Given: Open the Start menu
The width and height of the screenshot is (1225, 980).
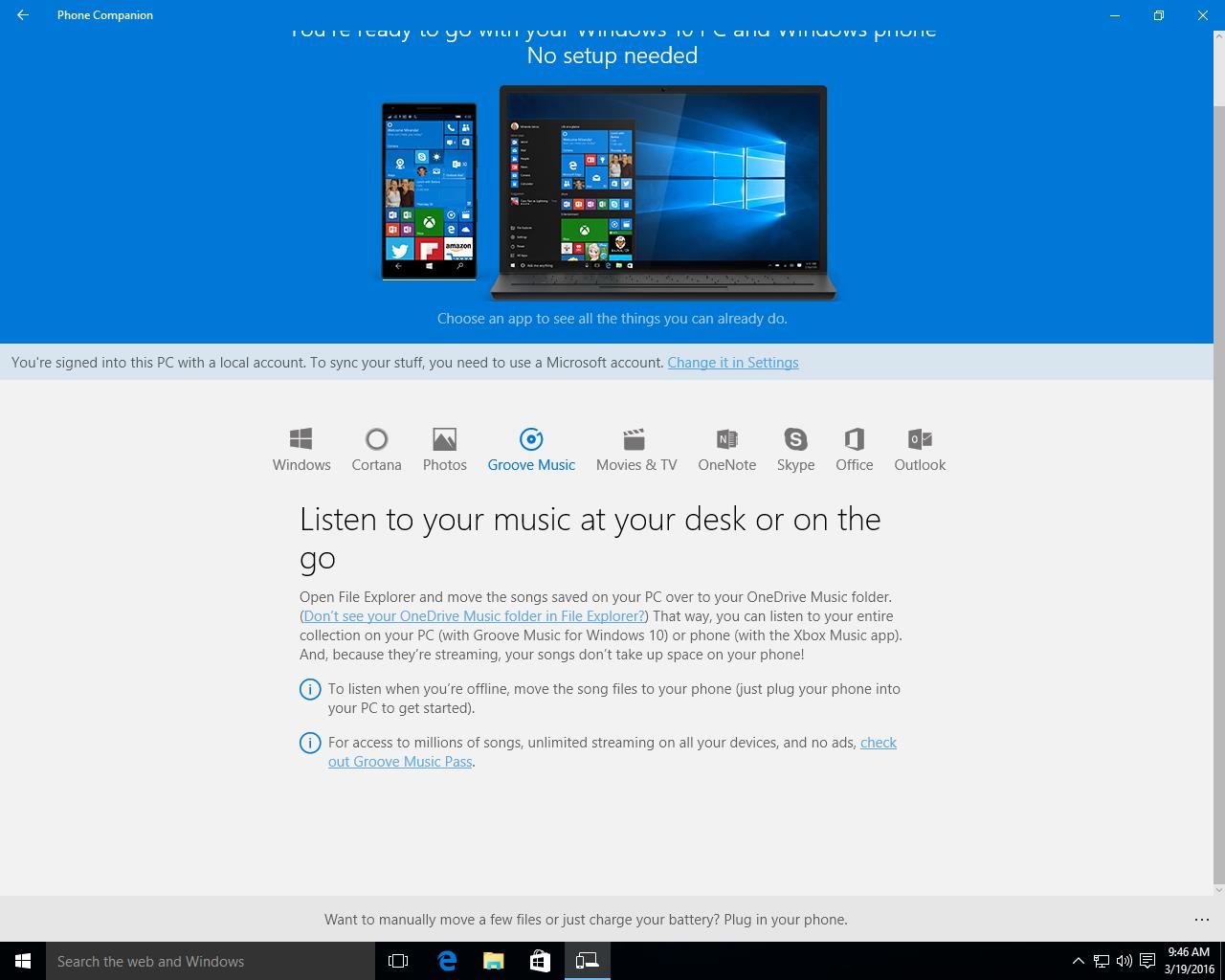Looking at the screenshot, I should (23, 961).
